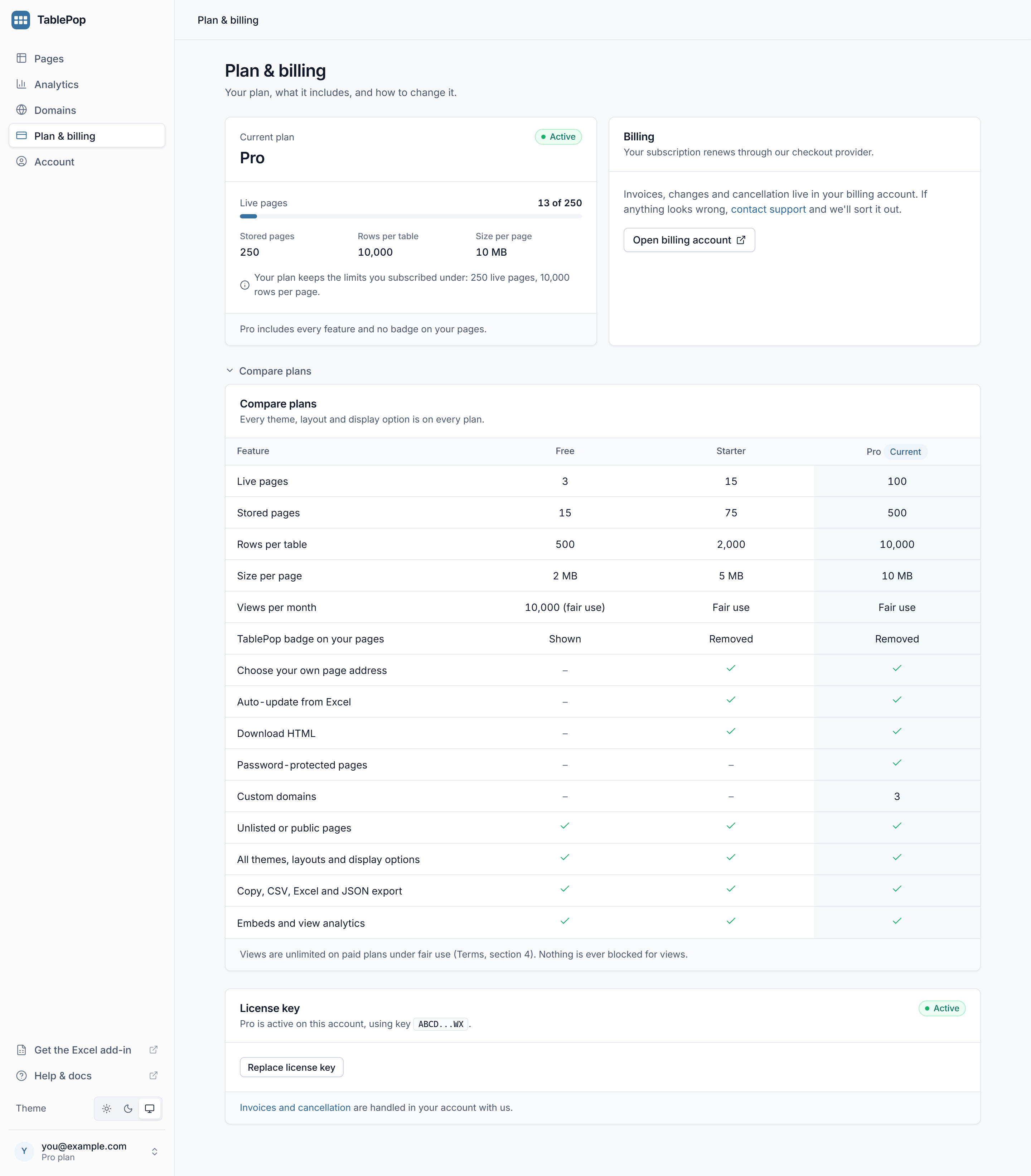Click the Starter column header
Screen dimensions: 1031x1176
coord(731,451)
